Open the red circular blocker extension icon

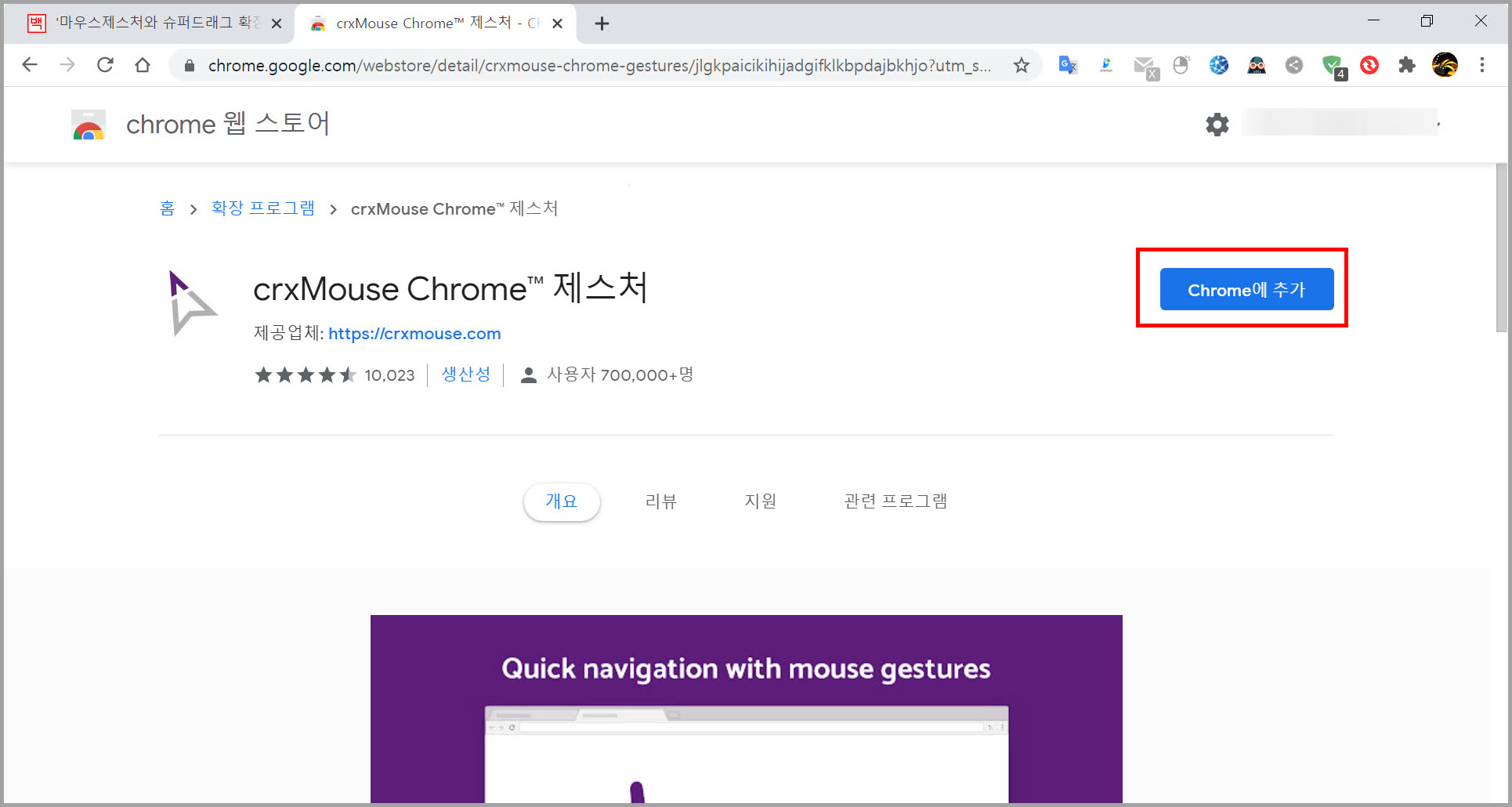pyautogui.click(x=1369, y=65)
